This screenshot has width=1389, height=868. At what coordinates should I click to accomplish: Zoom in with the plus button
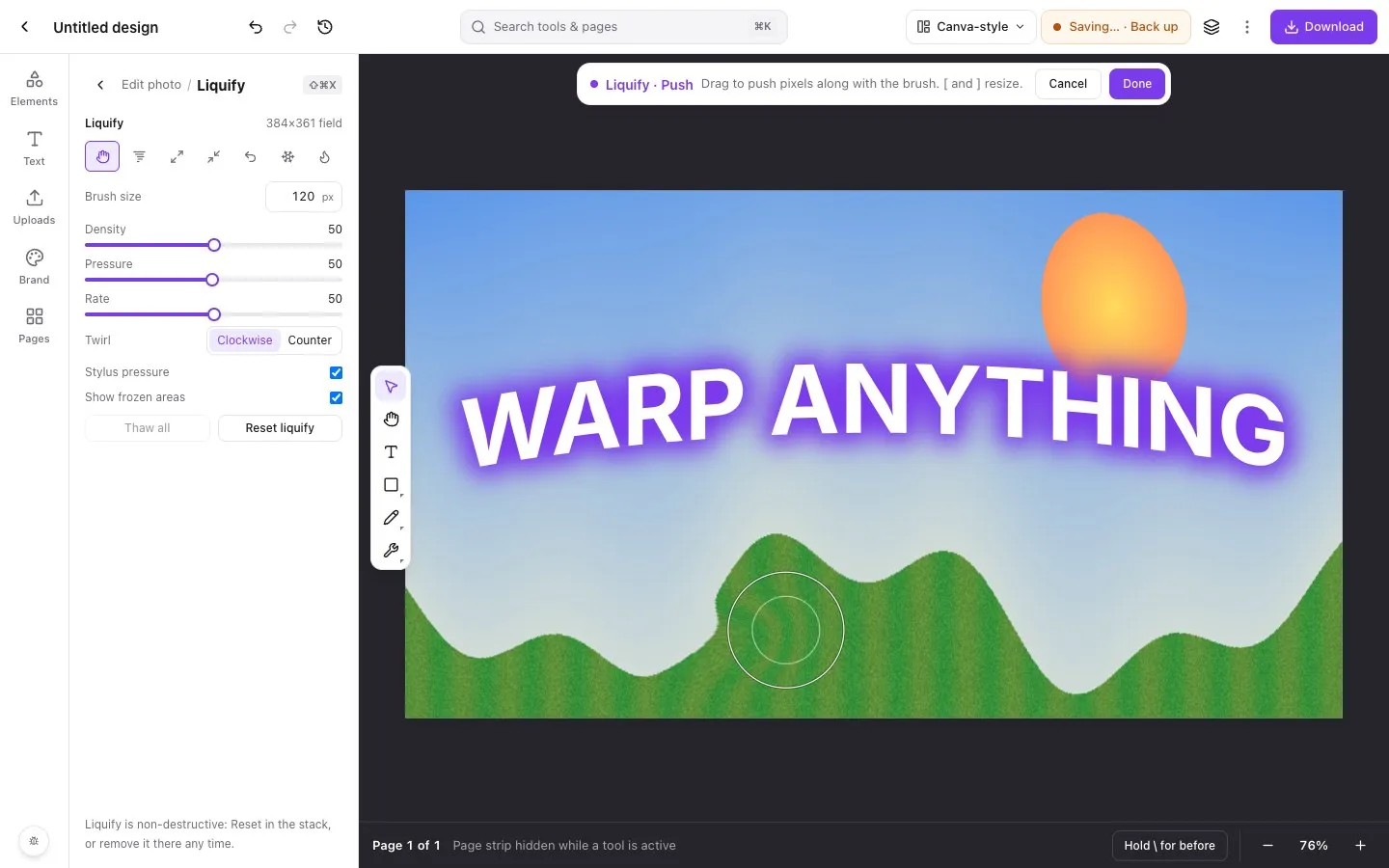pyautogui.click(x=1360, y=846)
